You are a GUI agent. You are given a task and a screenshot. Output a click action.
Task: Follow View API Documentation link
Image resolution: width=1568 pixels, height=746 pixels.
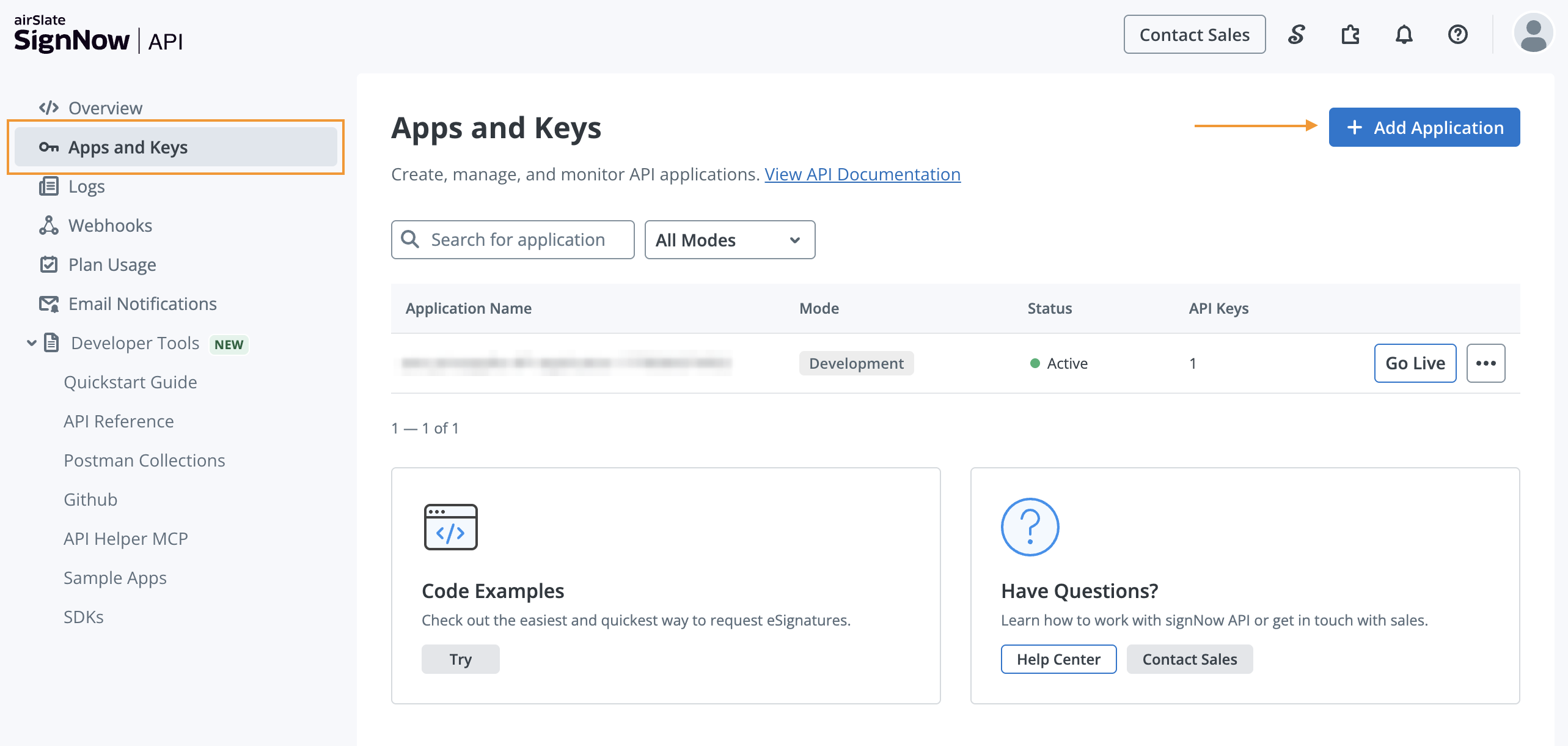click(x=862, y=174)
